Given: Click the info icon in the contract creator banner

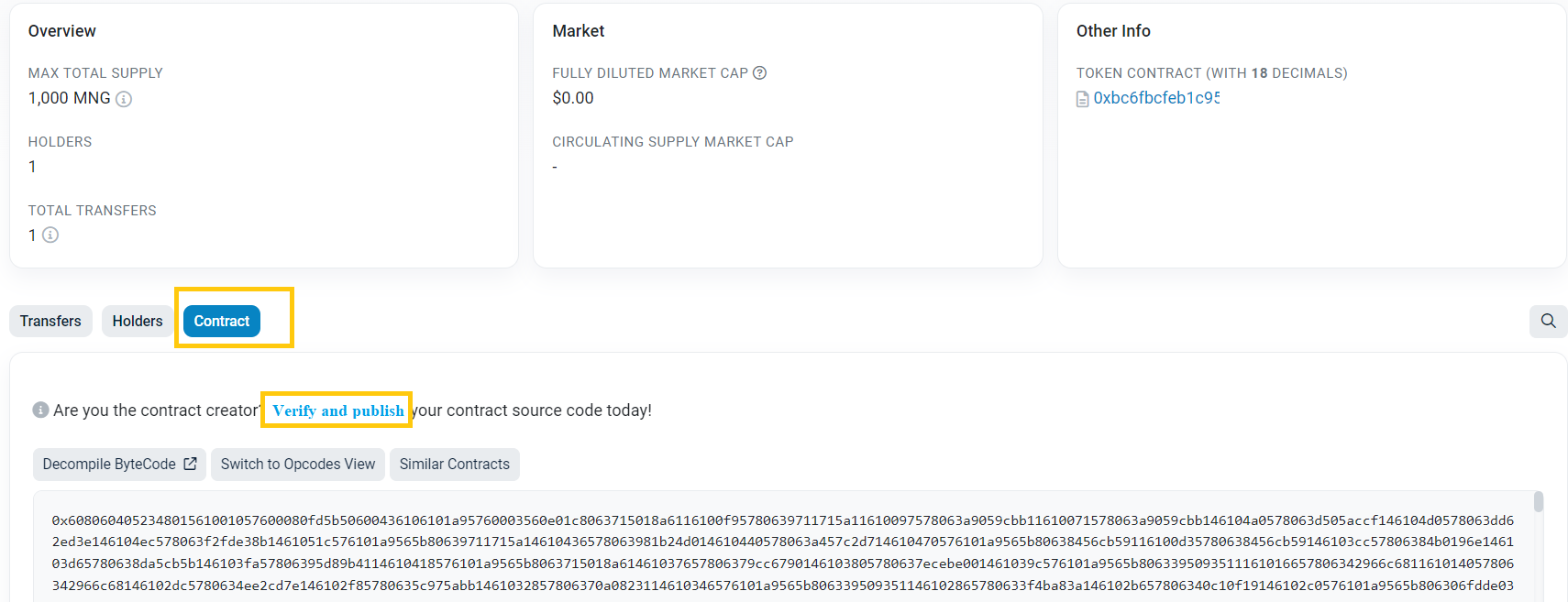Looking at the screenshot, I should [x=41, y=410].
